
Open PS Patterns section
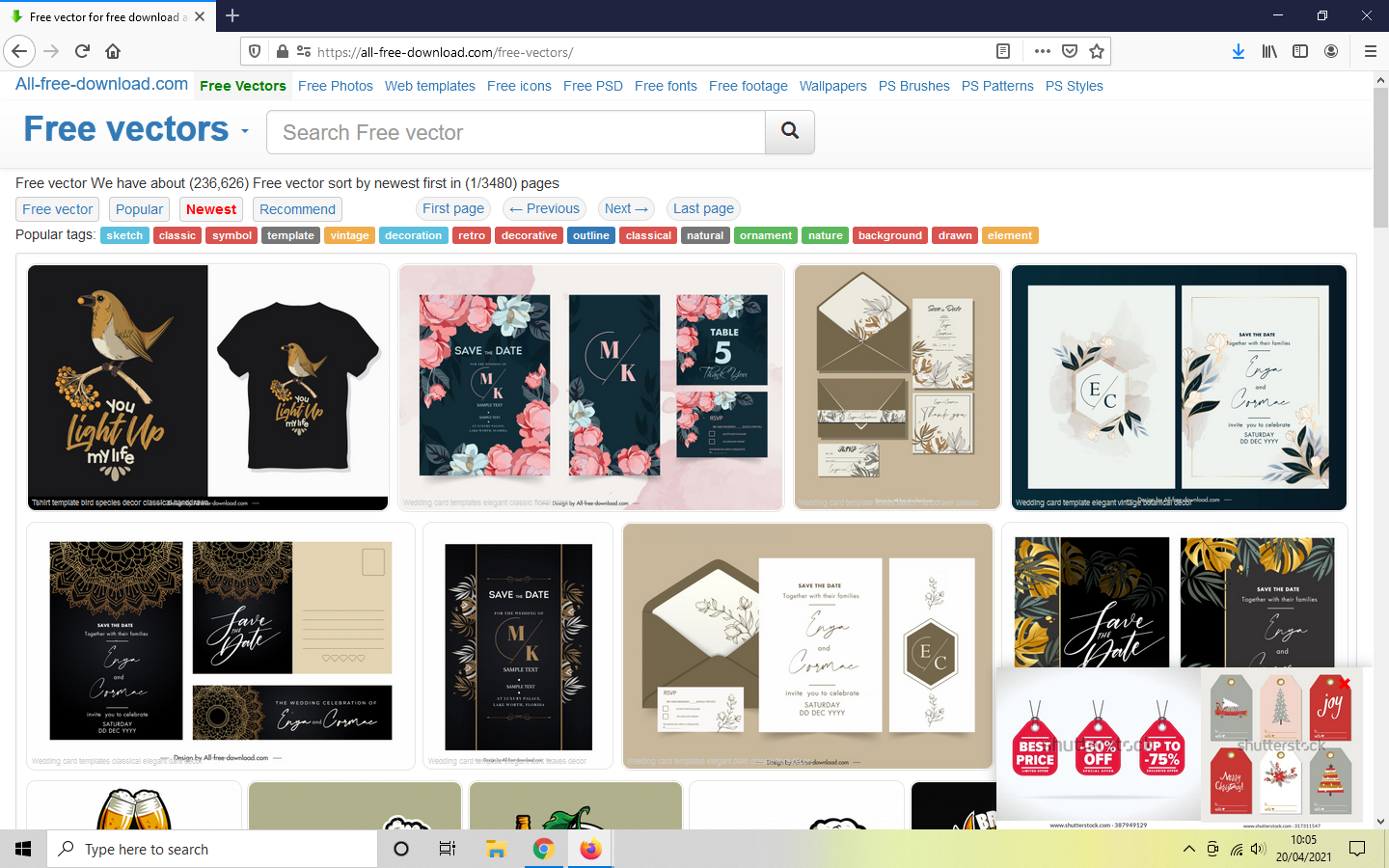click(997, 86)
